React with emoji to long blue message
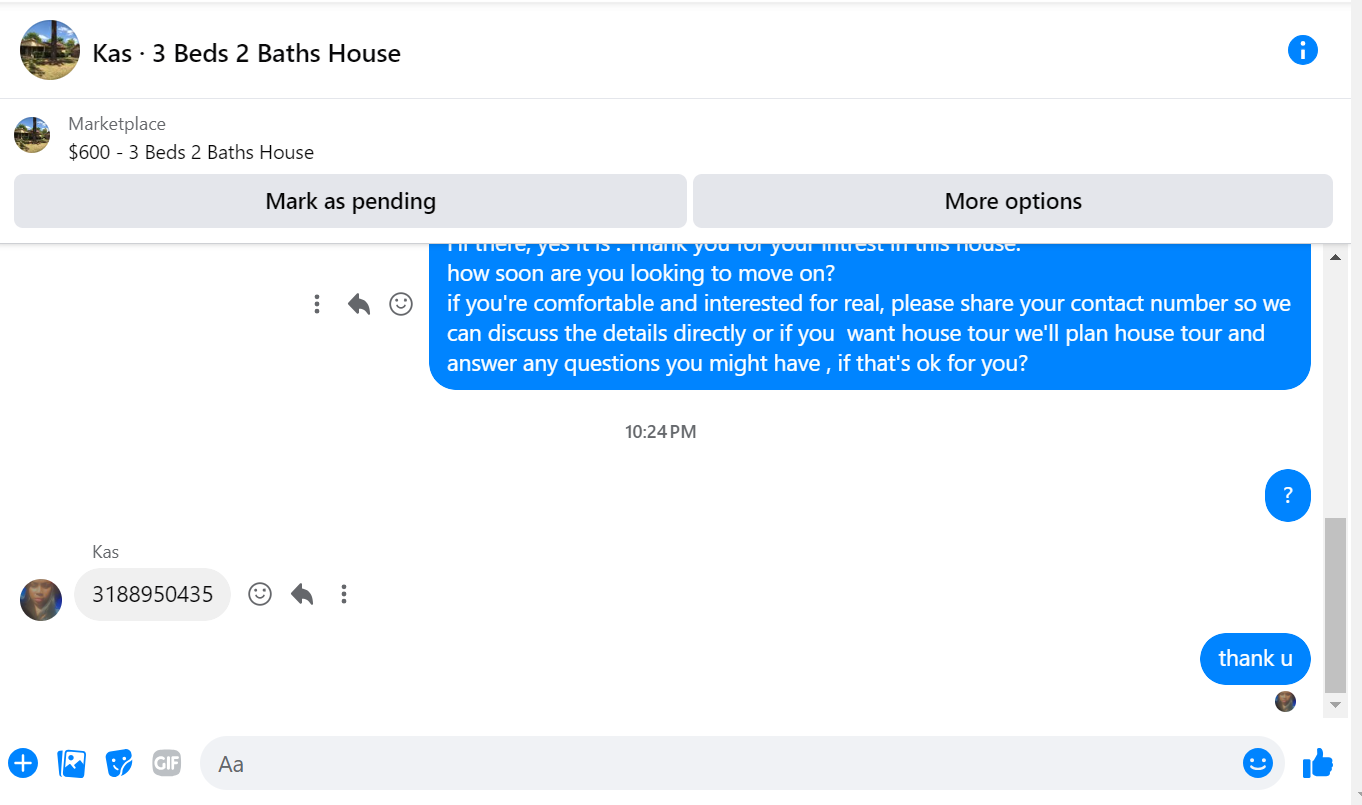1362x805 pixels. tap(401, 304)
